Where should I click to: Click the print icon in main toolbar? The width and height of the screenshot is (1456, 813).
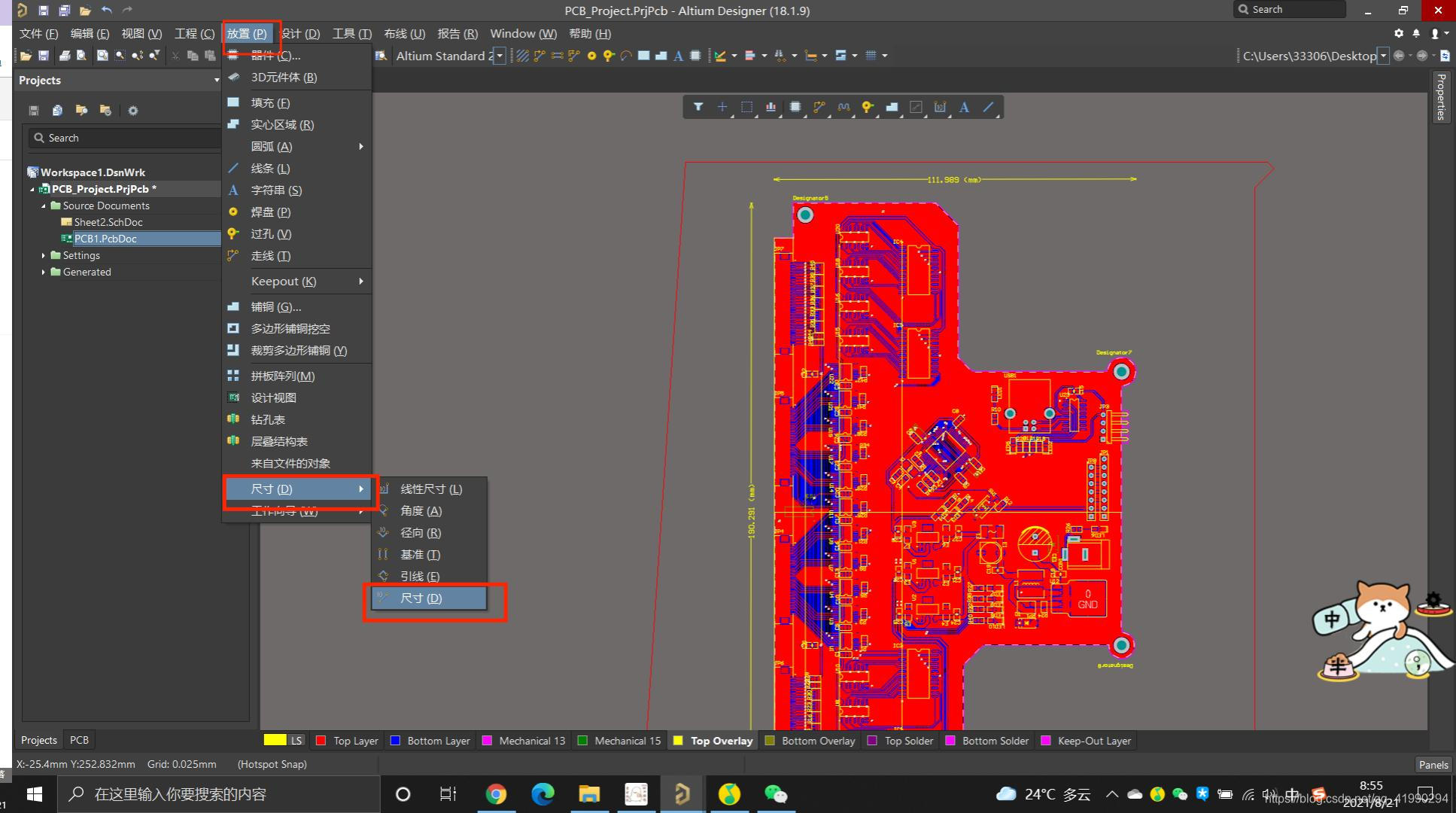(x=65, y=56)
